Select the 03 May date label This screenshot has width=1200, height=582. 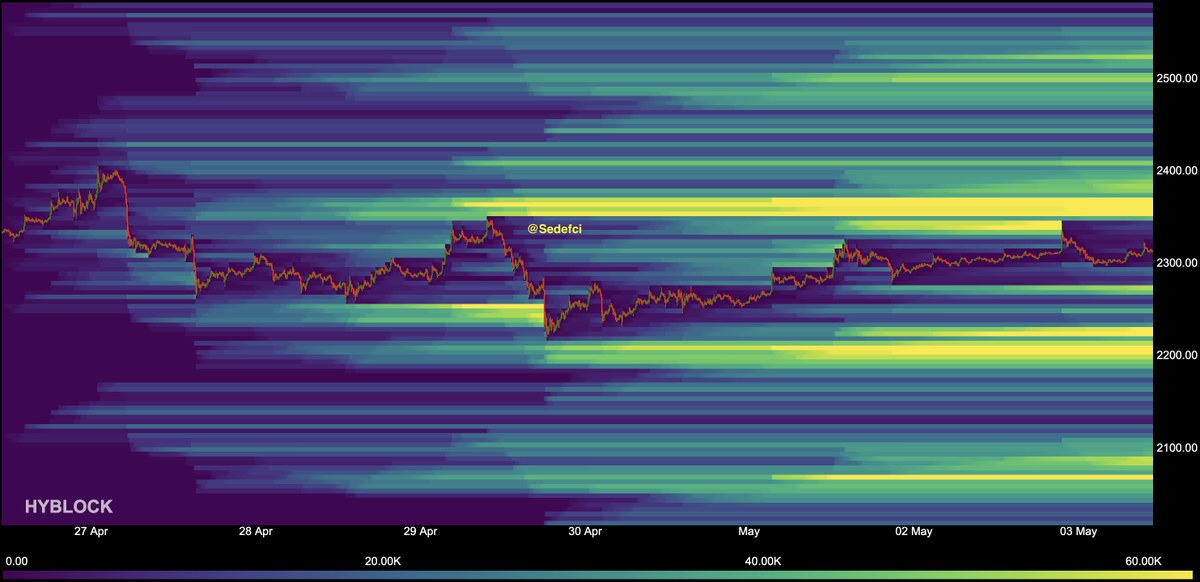[1079, 532]
